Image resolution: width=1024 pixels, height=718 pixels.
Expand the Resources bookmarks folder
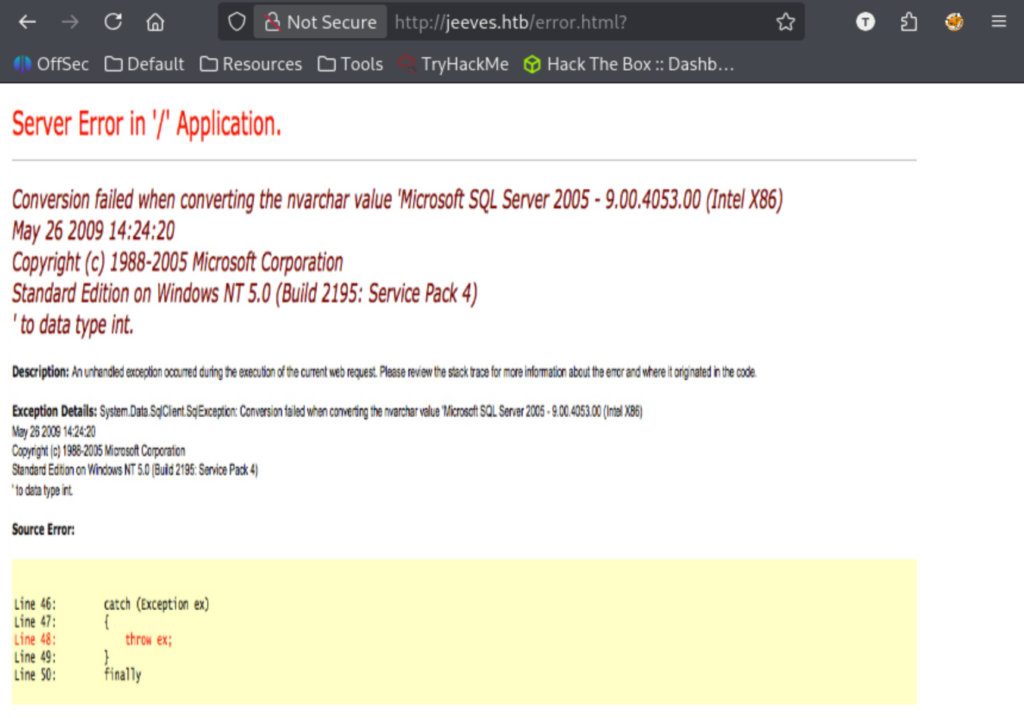coord(250,64)
